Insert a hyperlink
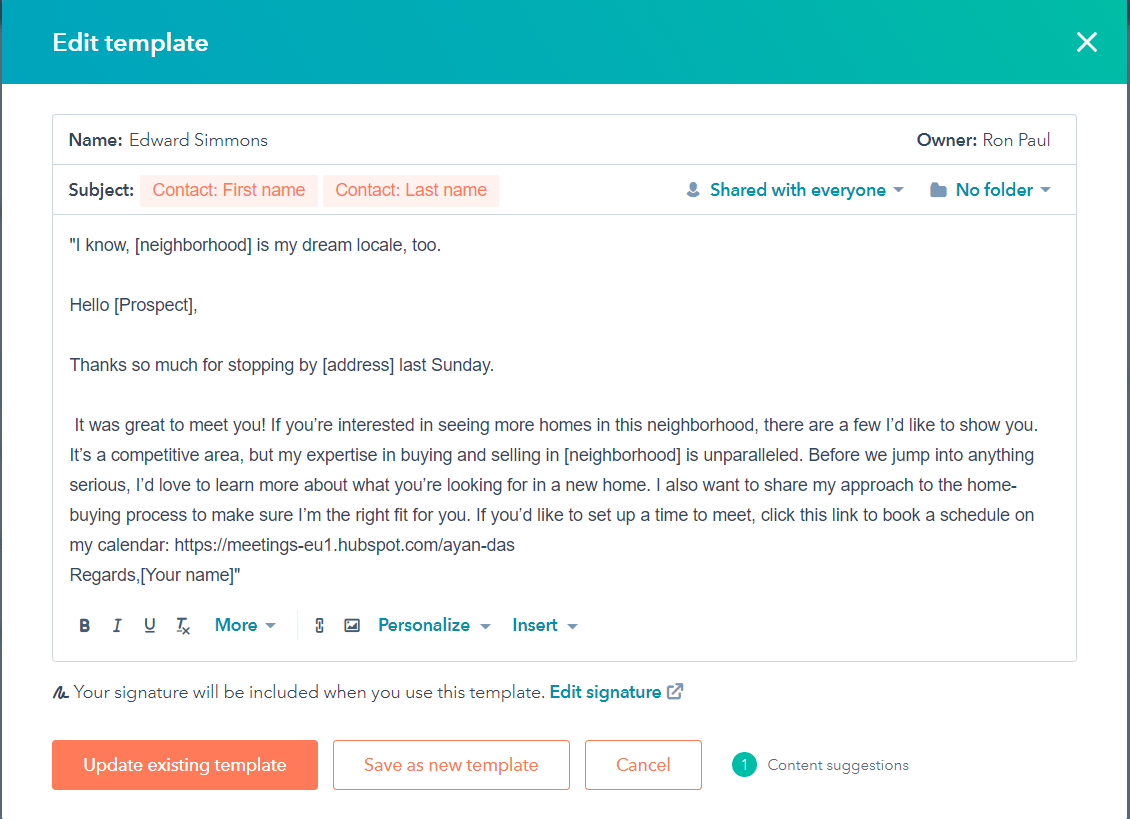The image size is (1130, 819). coord(319,625)
